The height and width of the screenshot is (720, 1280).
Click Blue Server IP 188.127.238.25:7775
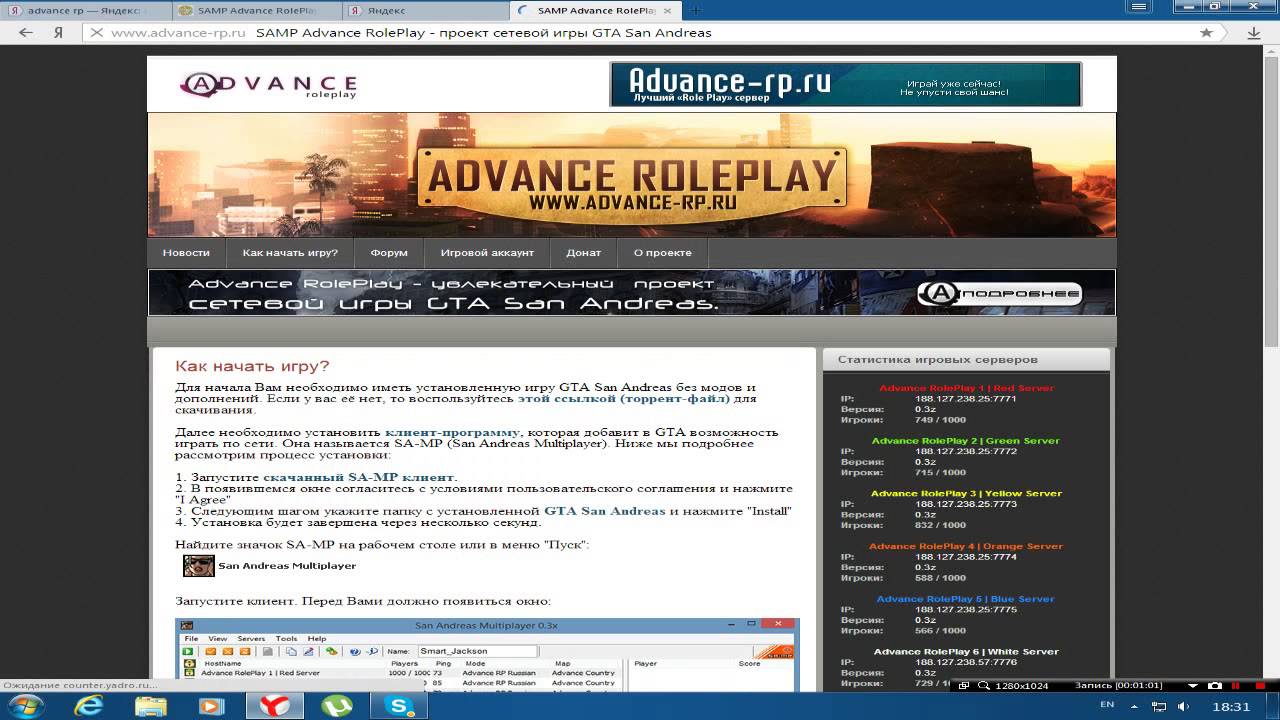(x=965, y=609)
